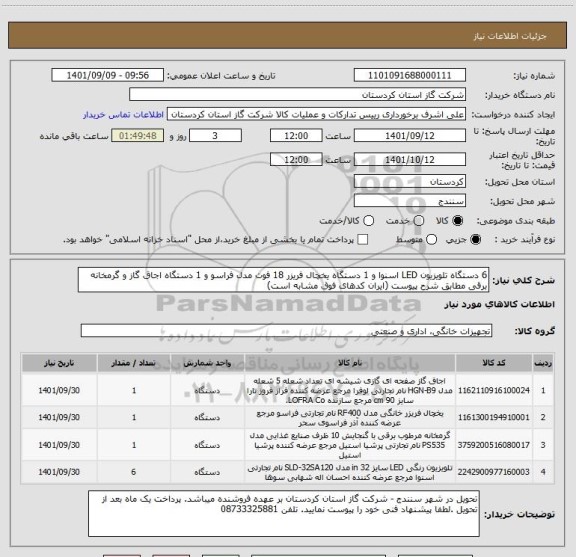The width and height of the screenshot is (576, 557).
Task: Click quantity 6 in the television row
Action: point(134,472)
